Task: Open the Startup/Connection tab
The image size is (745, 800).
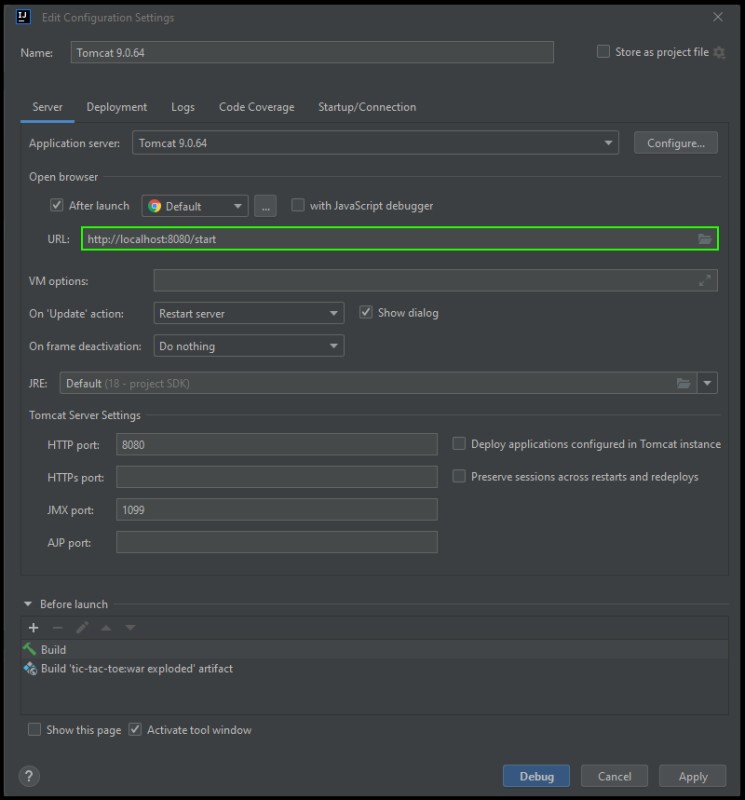Action: [366, 107]
